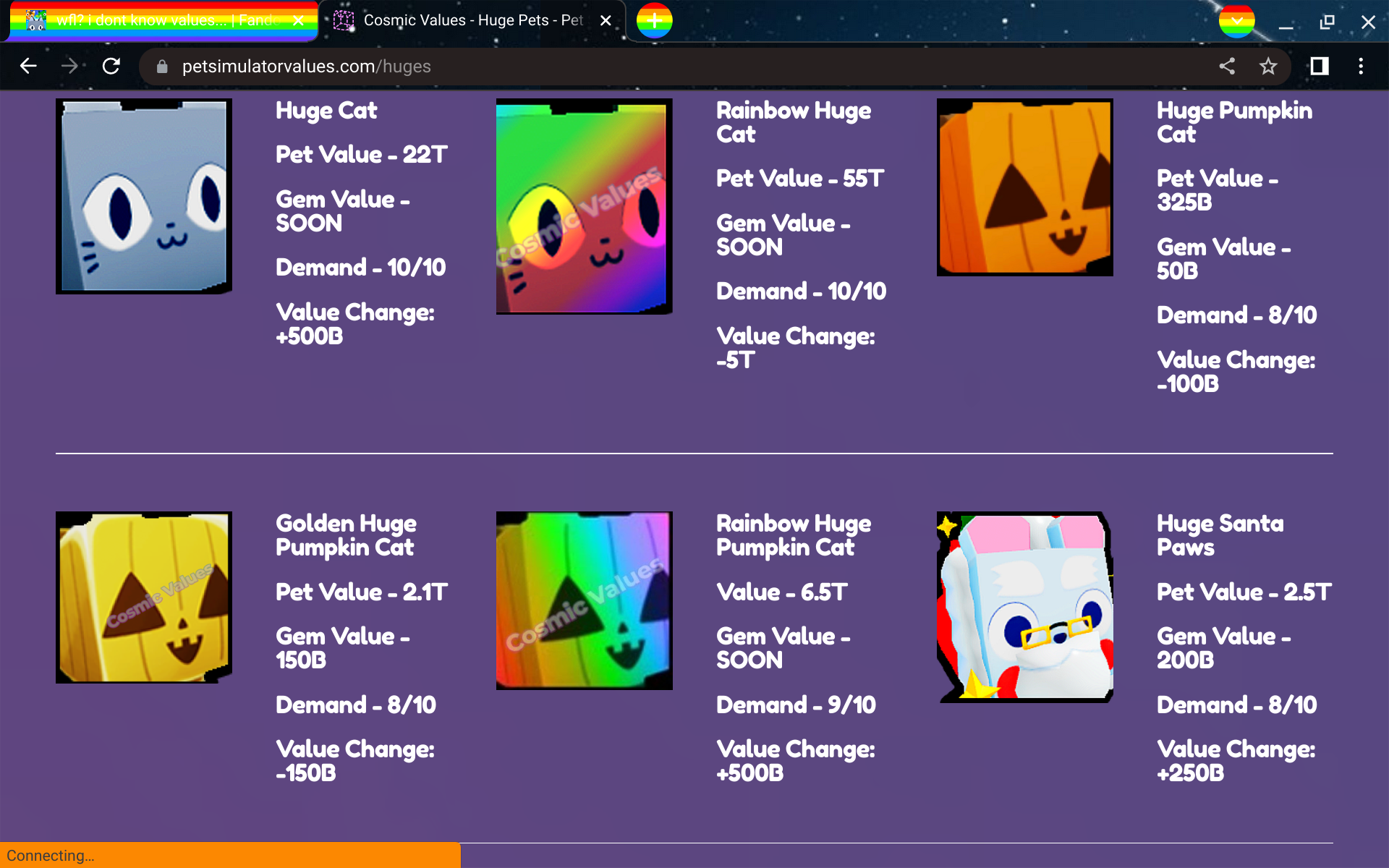The image size is (1389, 868).
Task: Click Golden Huge Pumpkin Cat 'Demand - 8/10'
Action: [356, 705]
